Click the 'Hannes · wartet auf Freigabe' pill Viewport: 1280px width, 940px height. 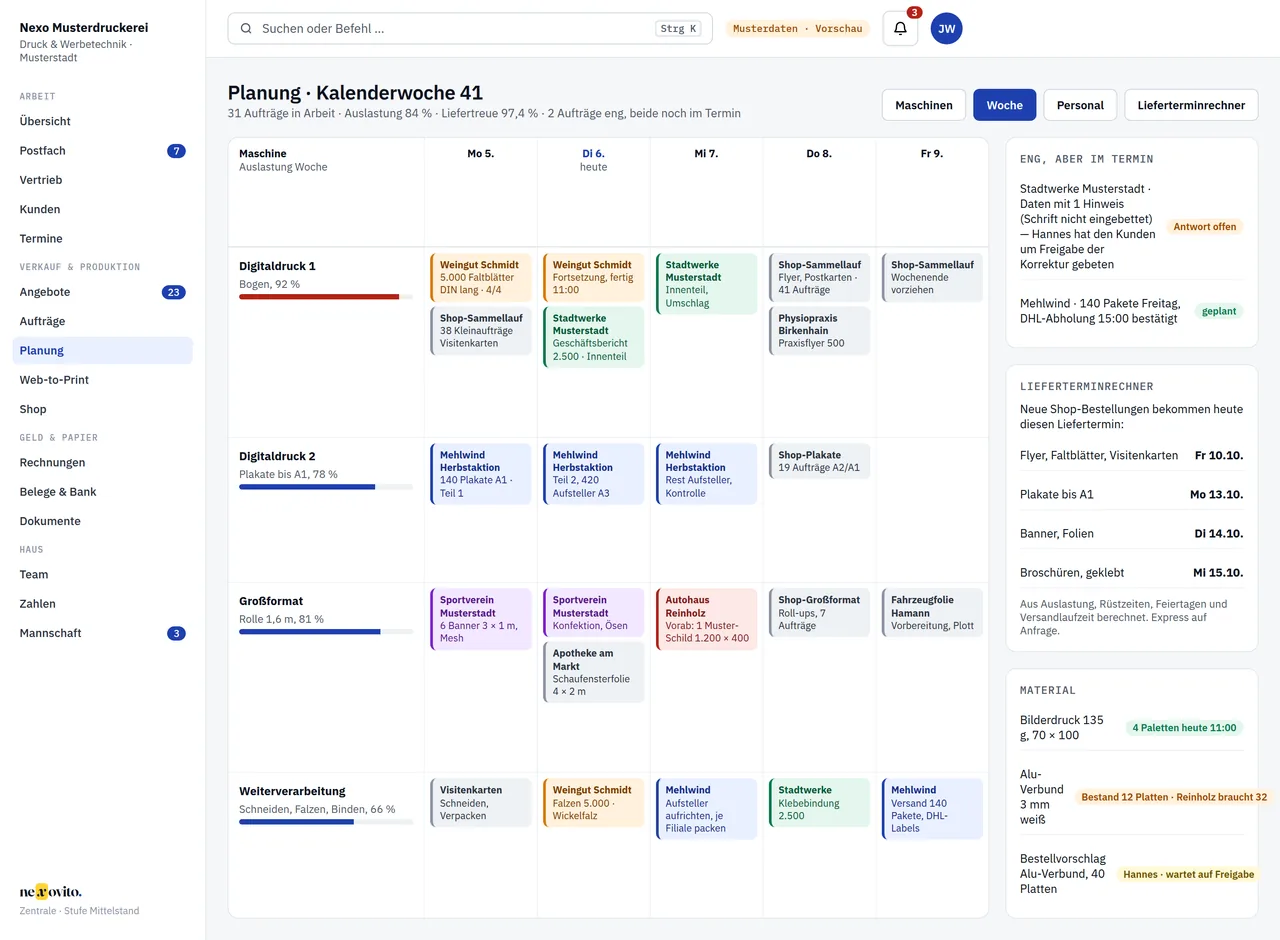pos(1188,874)
